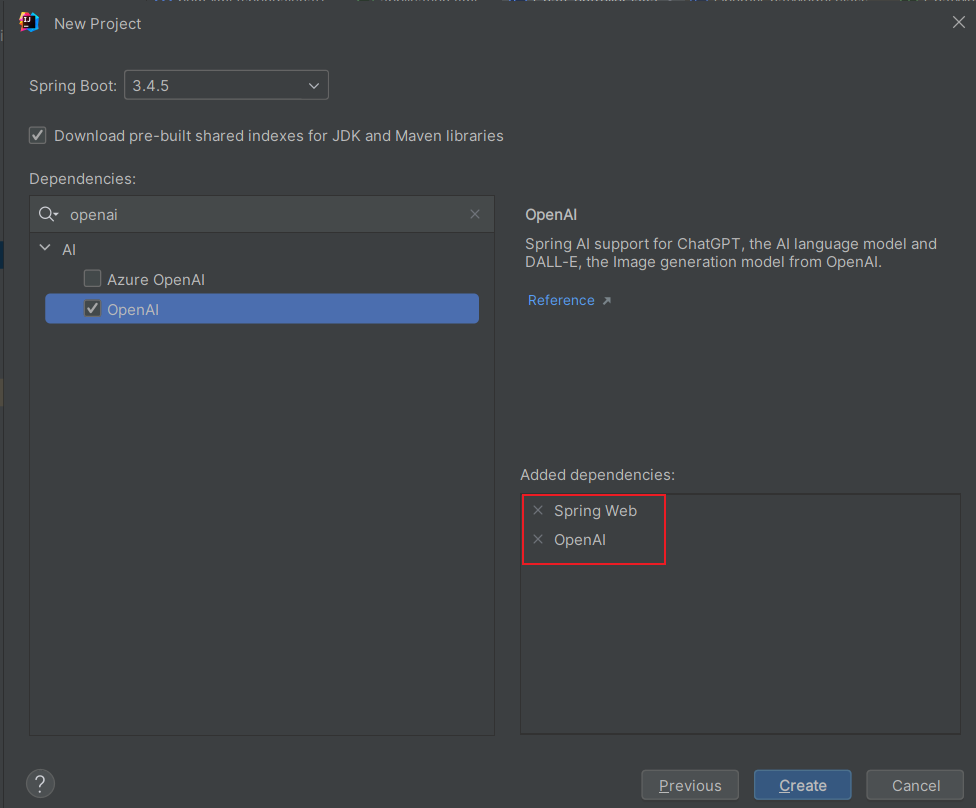Uncheck the OpenAI dependency checkbox
The width and height of the screenshot is (976, 808).
click(x=93, y=308)
